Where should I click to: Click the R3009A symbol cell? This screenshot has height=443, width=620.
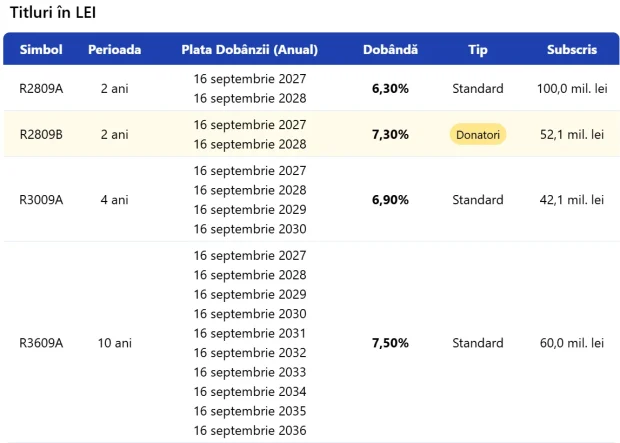[x=41, y=200]
